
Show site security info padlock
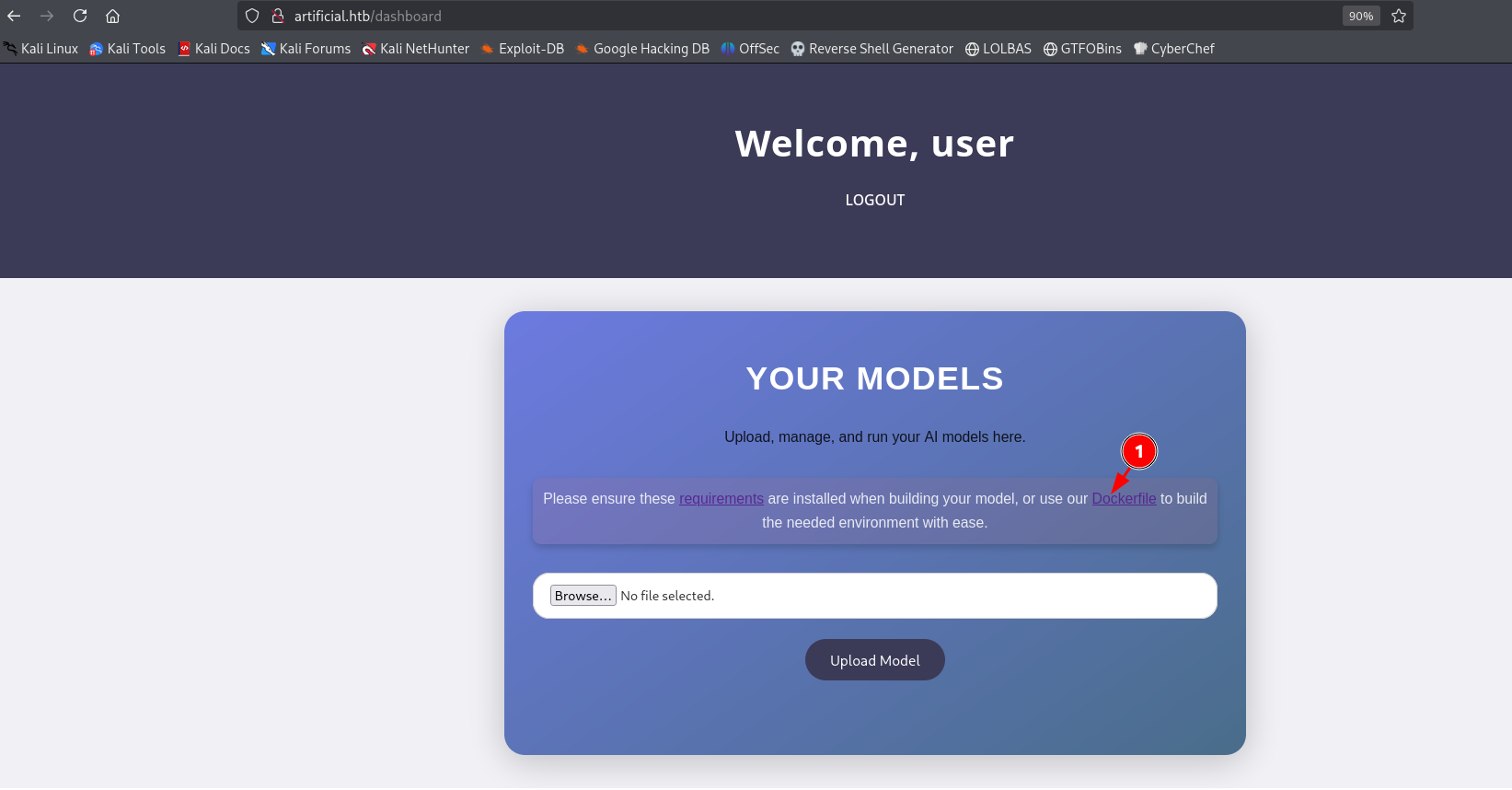(x=277, y=16)
